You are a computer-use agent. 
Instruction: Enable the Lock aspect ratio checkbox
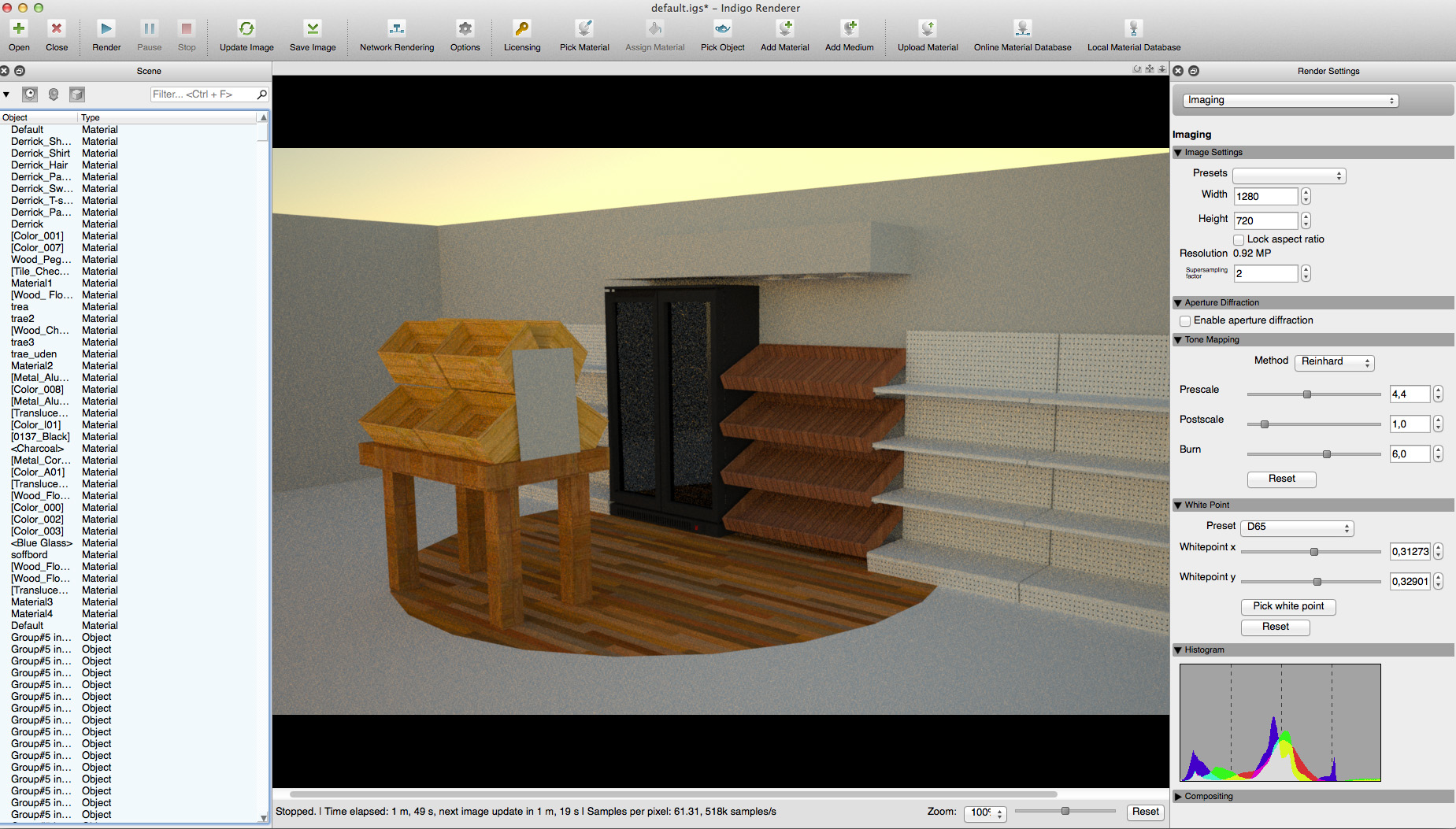point(1239,240)
